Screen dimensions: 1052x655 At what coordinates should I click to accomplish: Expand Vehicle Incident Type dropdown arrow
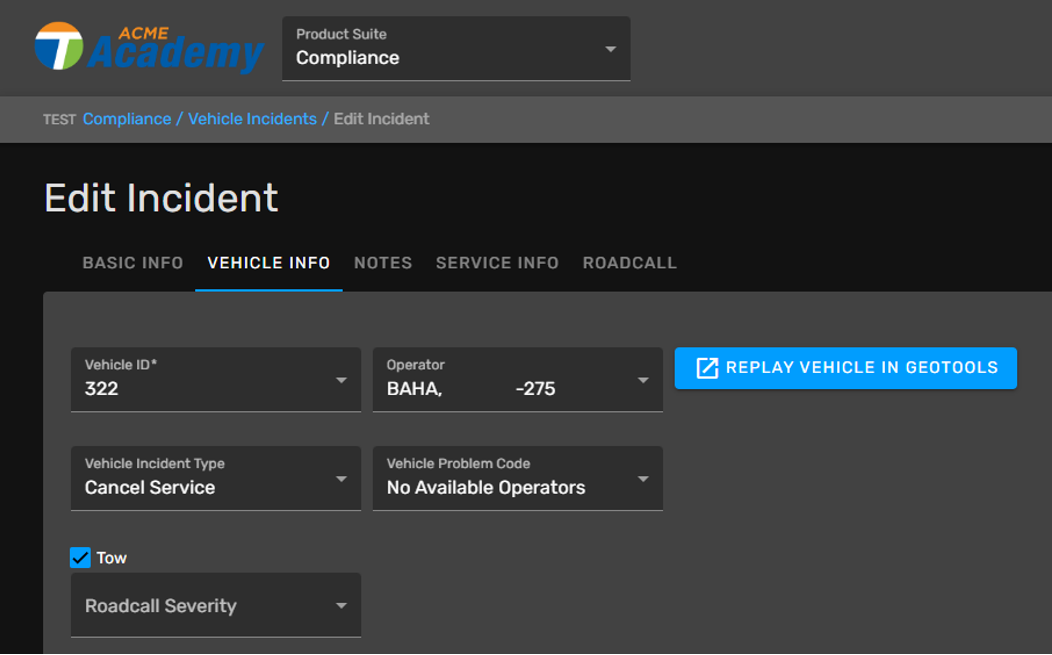click(x=341, y=479)
